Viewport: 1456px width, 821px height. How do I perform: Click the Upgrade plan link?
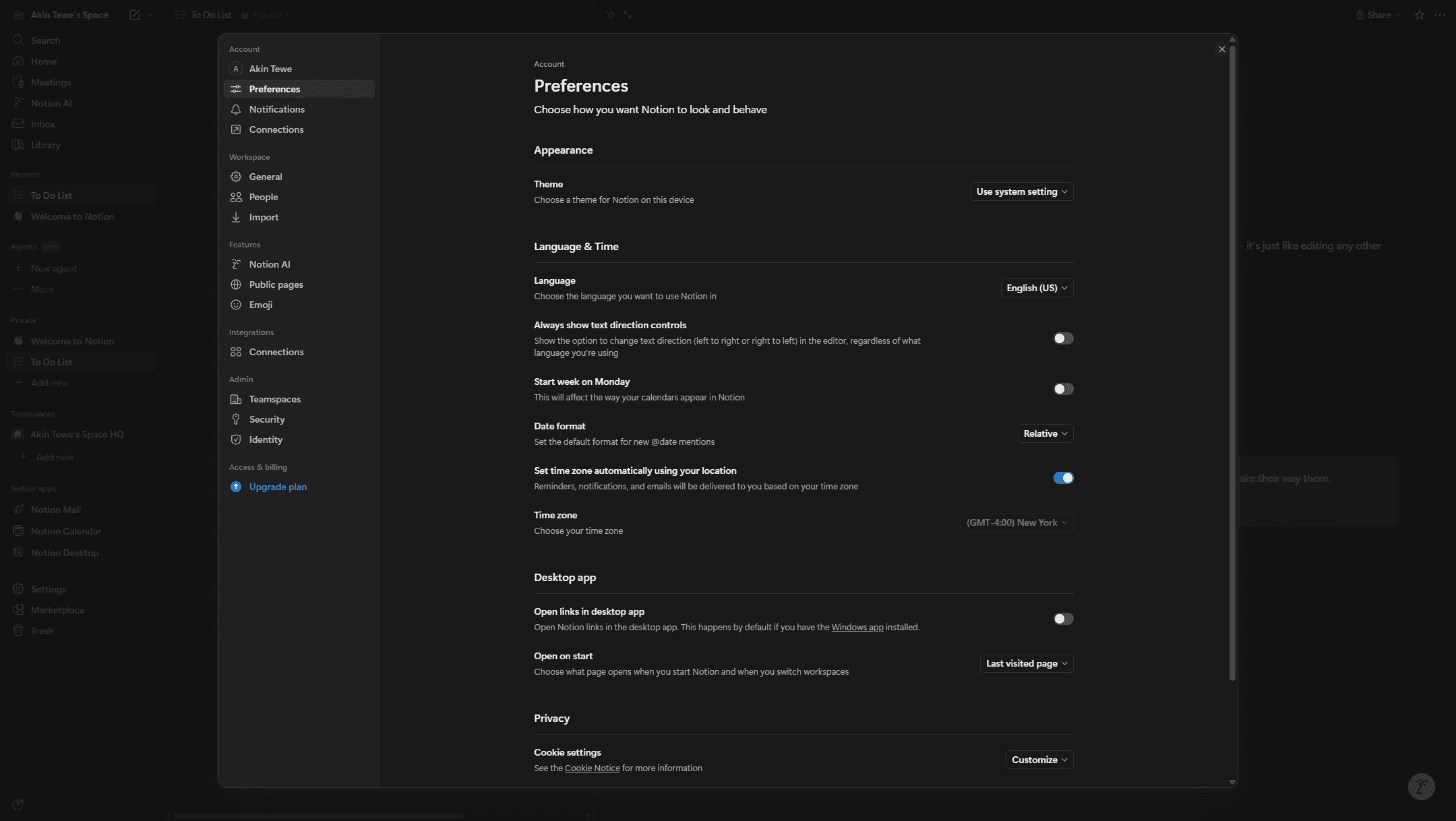pos(277,487)
